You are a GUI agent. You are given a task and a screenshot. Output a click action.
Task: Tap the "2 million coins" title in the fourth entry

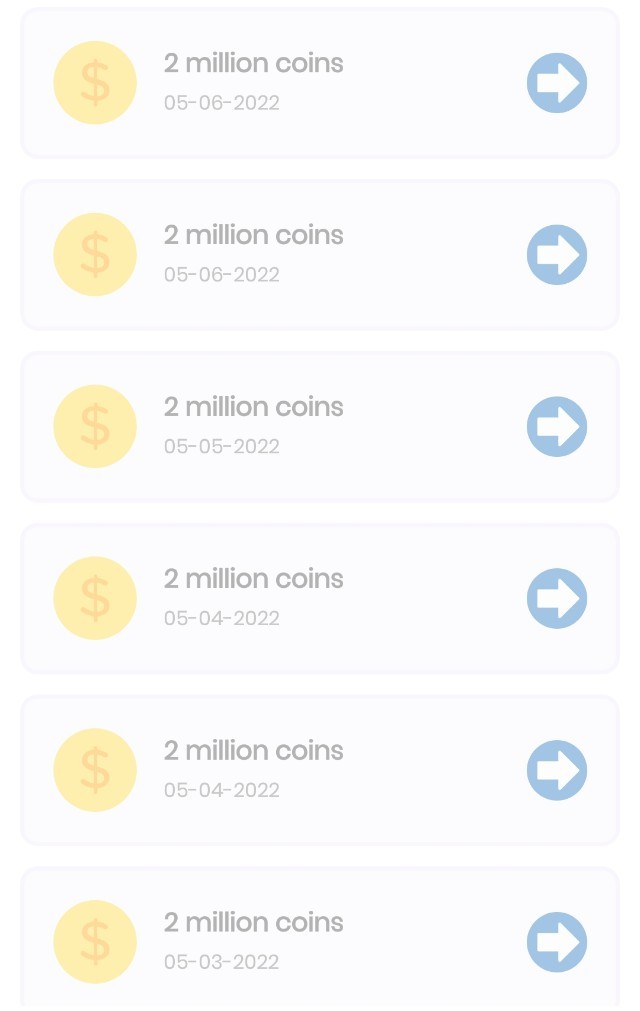point(254,579)
